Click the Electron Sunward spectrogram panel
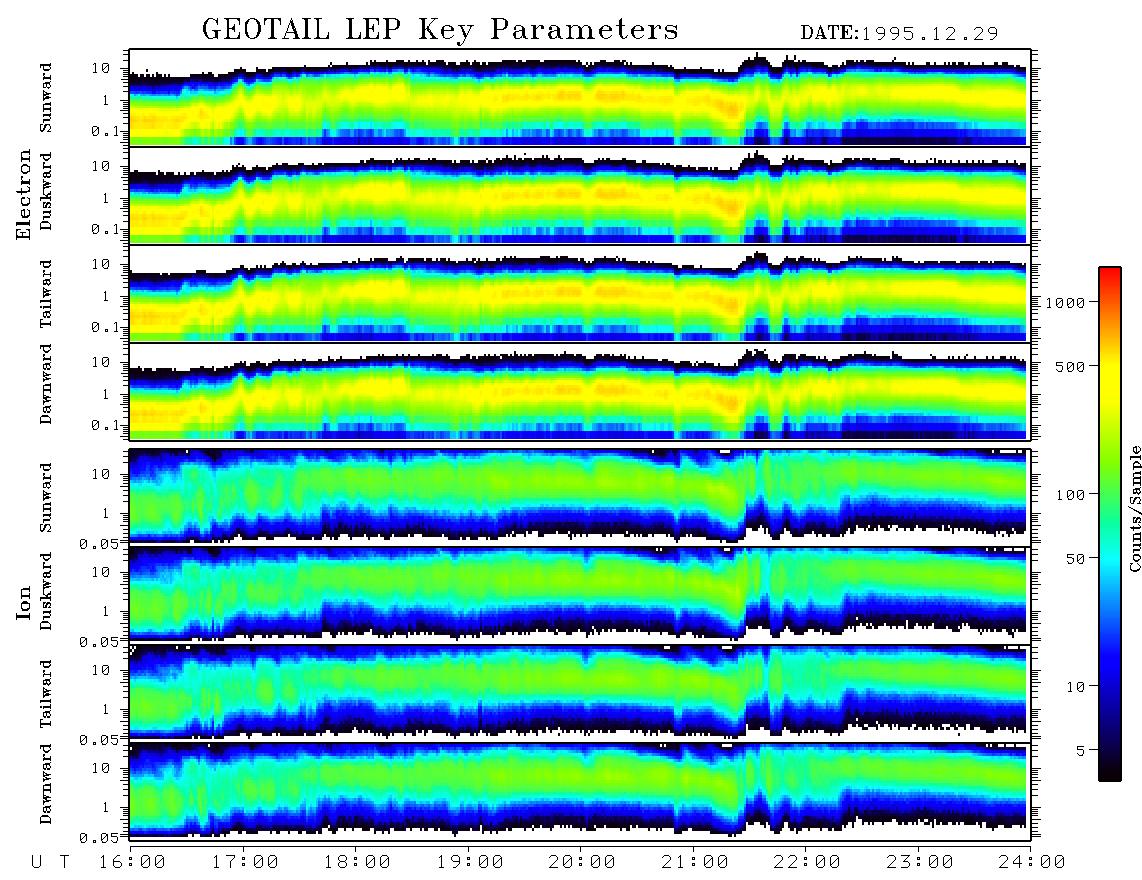The image size is (1142, 880). [580, 98]
